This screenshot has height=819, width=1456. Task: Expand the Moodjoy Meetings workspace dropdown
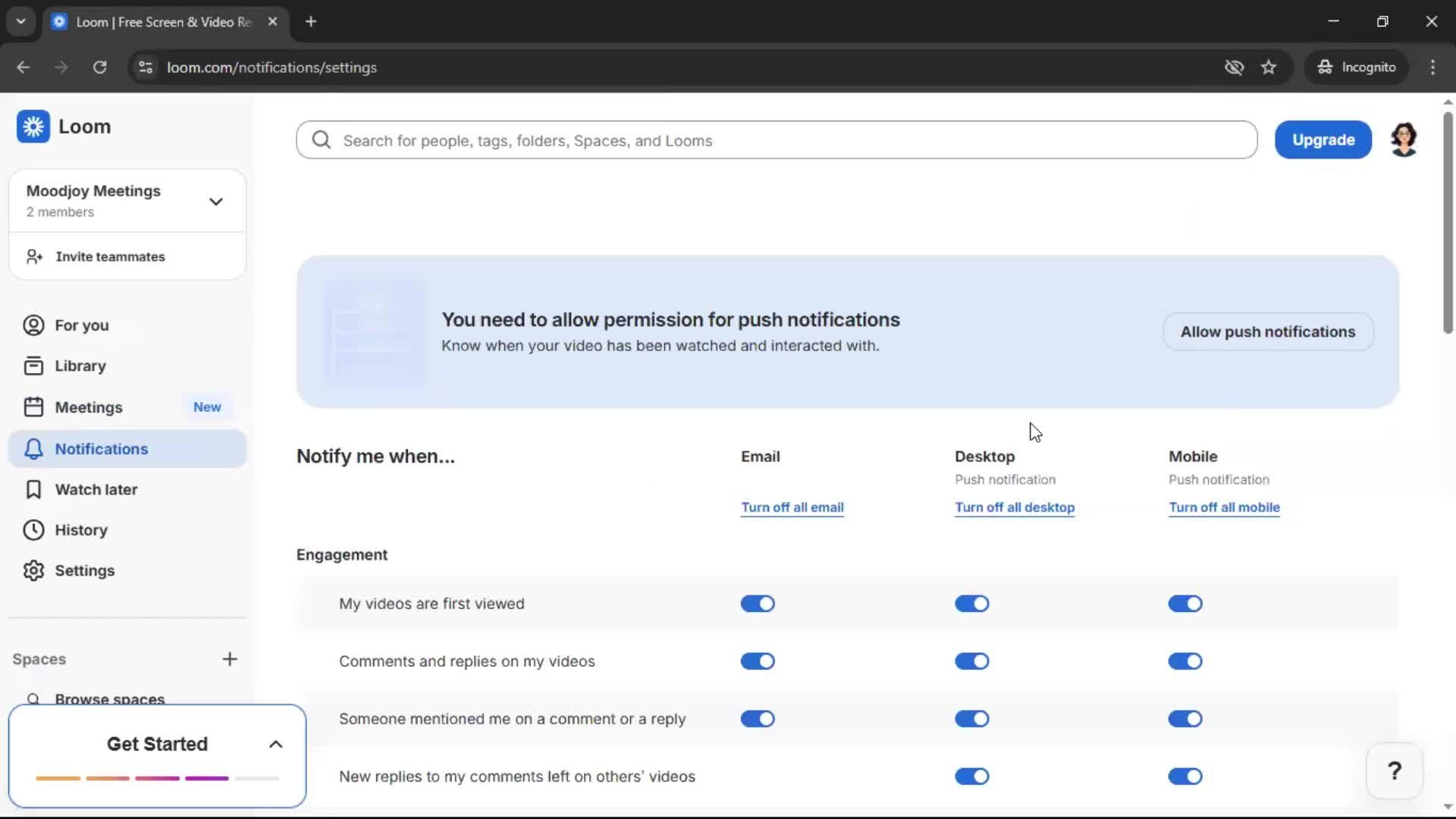coord(215,202)
